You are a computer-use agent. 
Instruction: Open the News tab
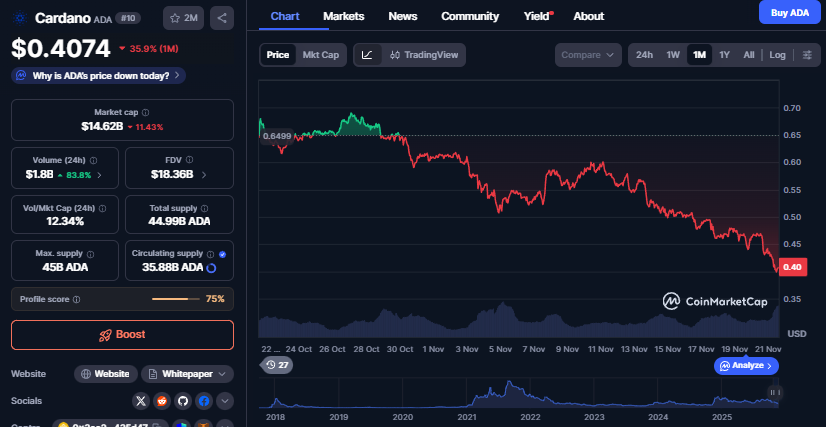pos(403,16)
